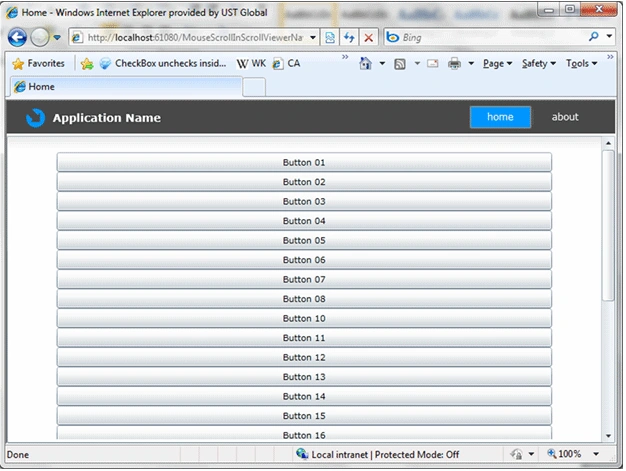Click Local intranet security zone icon
The height and width of the screenshot is (471, 626).
tap(302, 454)
